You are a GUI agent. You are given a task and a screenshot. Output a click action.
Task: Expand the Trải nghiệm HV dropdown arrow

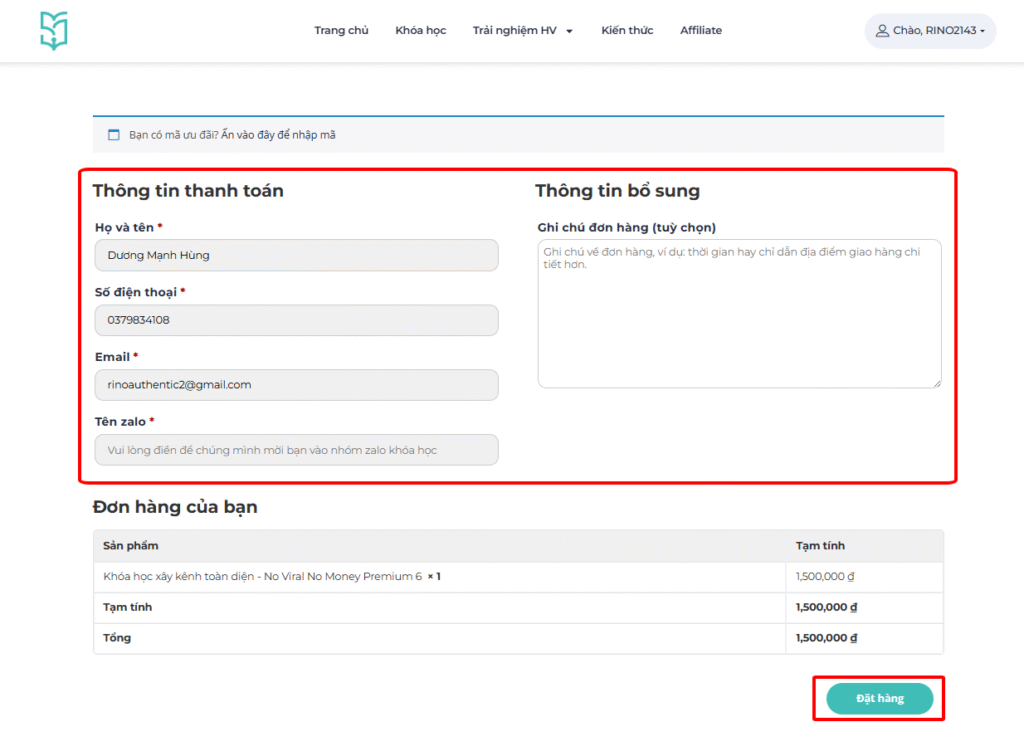569,31
